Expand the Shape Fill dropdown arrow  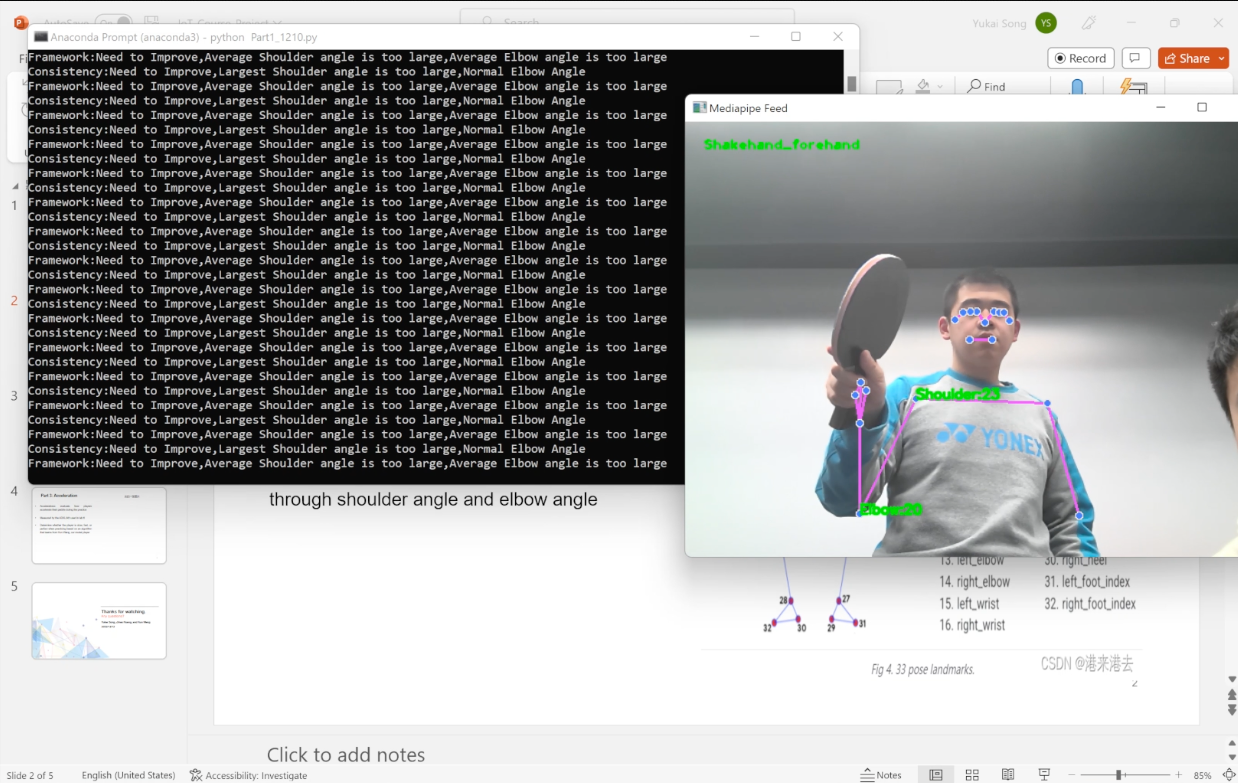click(x=940, y=87)
